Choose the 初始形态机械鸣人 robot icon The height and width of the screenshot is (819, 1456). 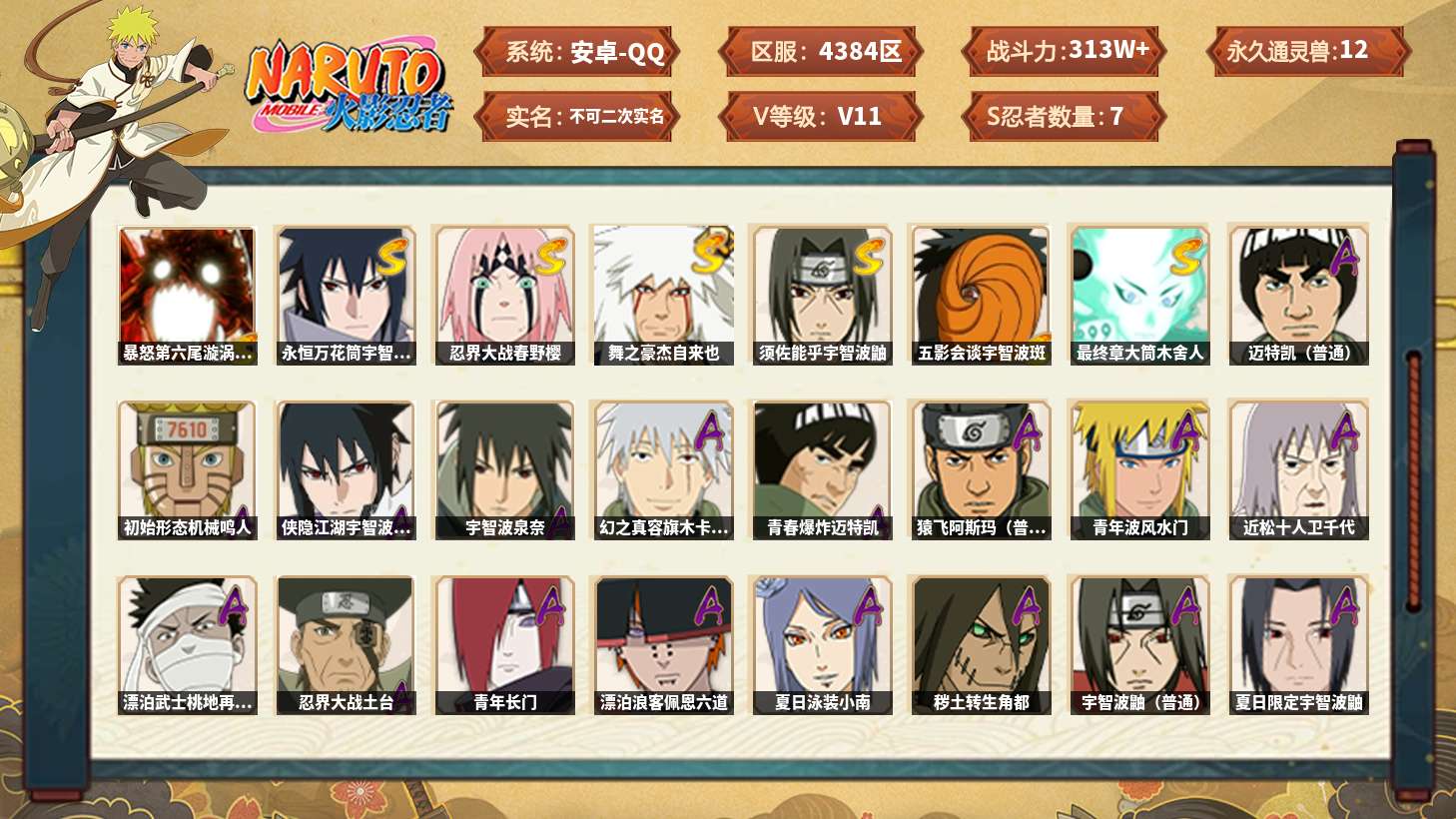pos(188,470)
